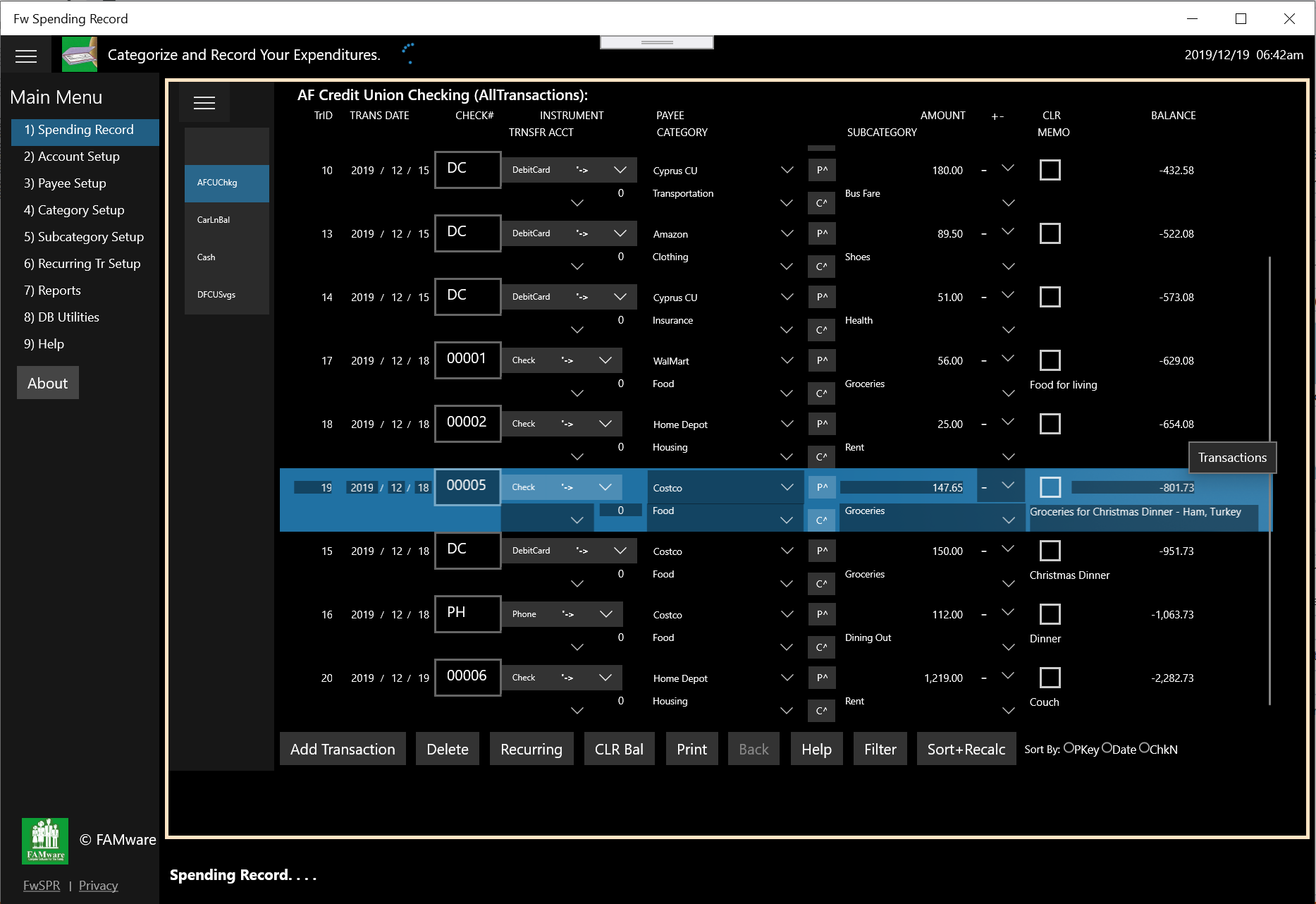This screenshot has width=1316, height=904.
Task: Click P^ button in Cyprus CU Insurance row
Action: pyautogui.click(x=821, y=297)
